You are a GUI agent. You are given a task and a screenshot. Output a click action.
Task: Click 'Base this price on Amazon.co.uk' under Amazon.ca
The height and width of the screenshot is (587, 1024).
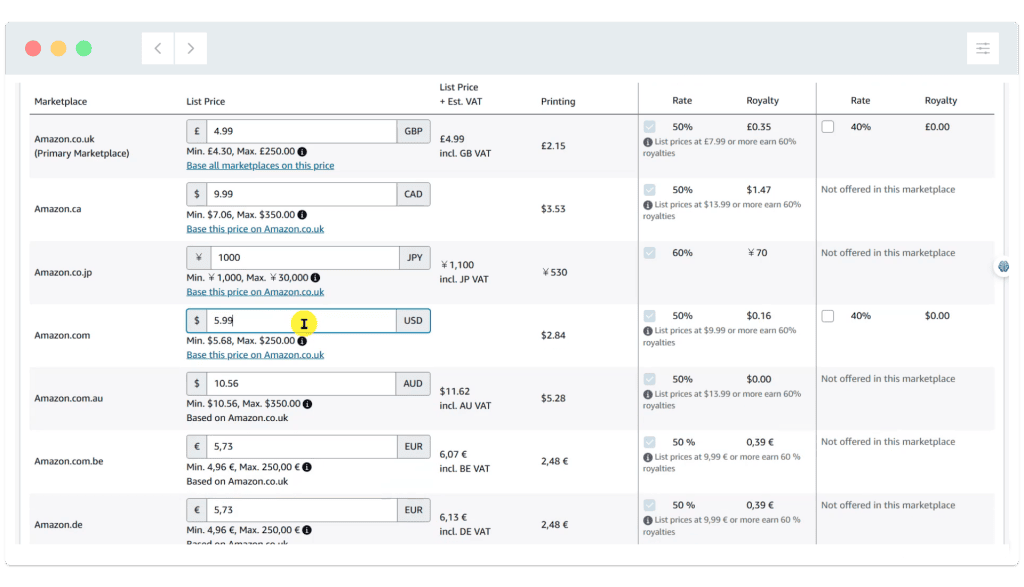tap(255, 229)
